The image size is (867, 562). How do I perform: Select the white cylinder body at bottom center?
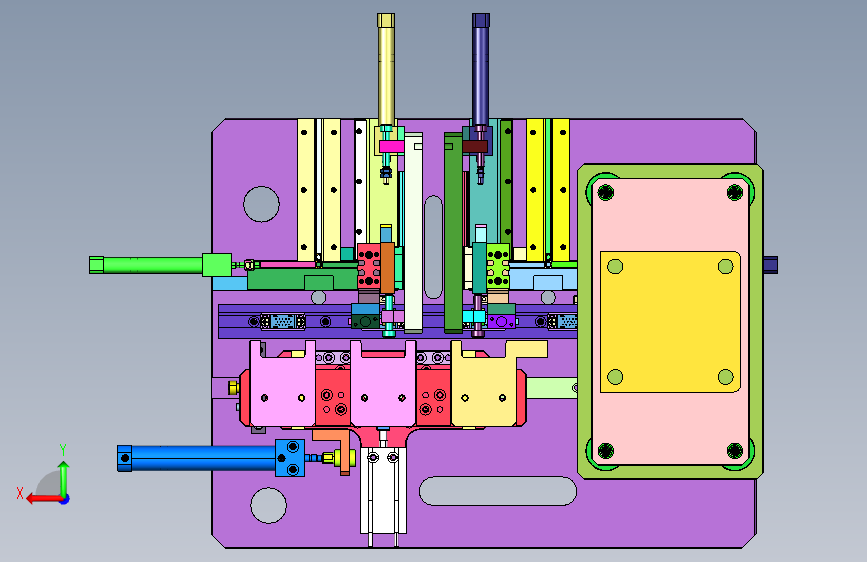point(383,490)
